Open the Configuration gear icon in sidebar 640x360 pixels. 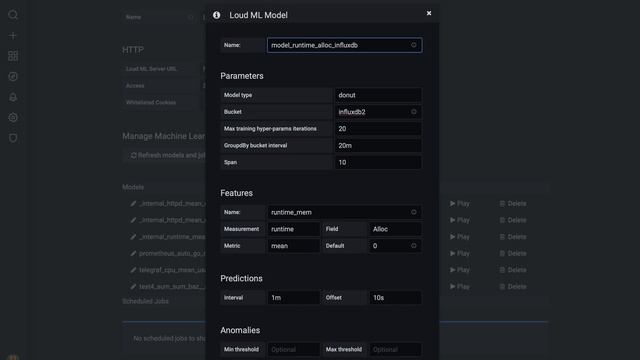pyautogui.click(x=13, y=118)
